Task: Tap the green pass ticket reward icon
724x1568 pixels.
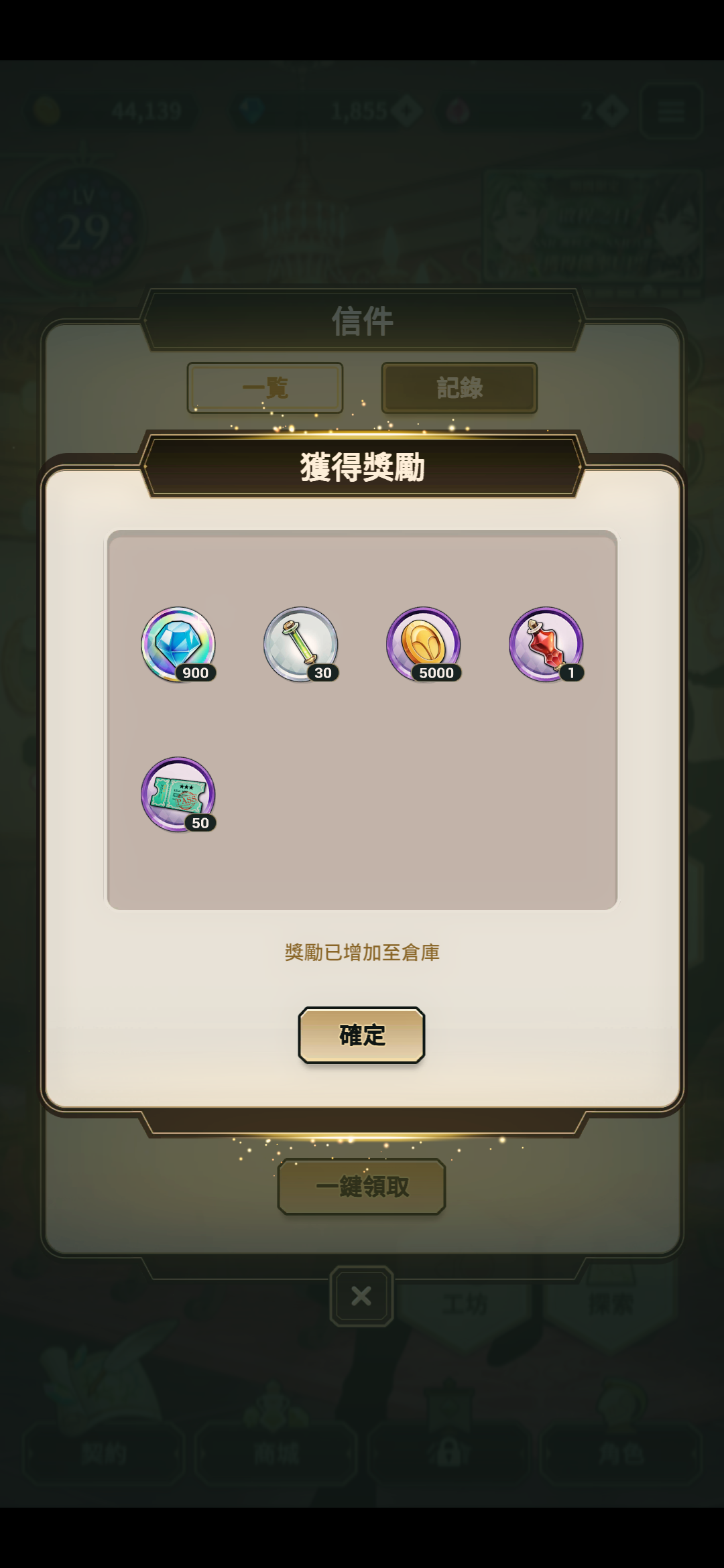Action: [x=178, y=795]
